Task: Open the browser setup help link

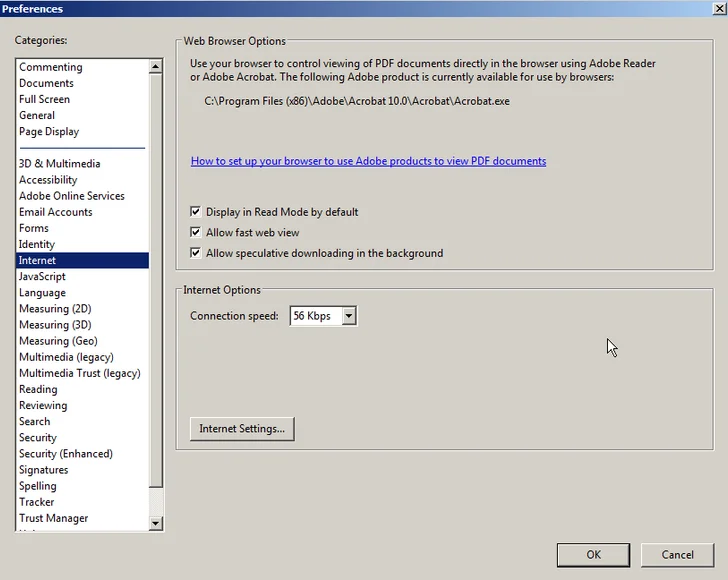Action: [x=368, y=161]
